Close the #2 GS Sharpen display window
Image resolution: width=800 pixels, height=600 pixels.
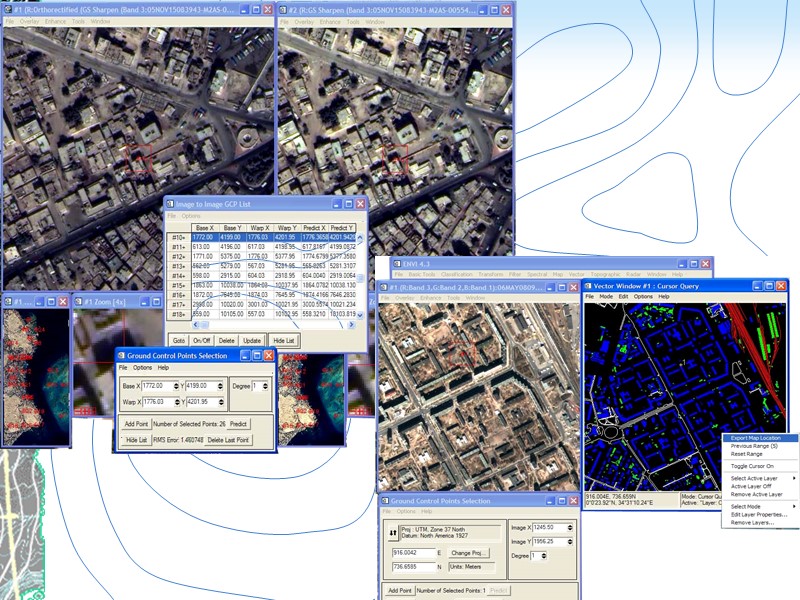[506, 10]
